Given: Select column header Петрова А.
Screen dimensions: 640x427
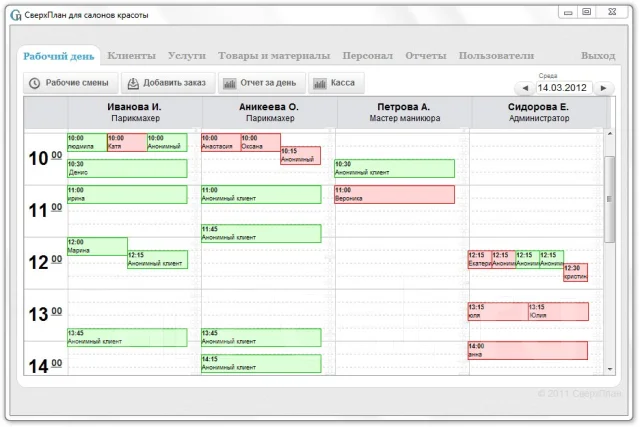Looking at the screenshot, I should click(404, 112).
